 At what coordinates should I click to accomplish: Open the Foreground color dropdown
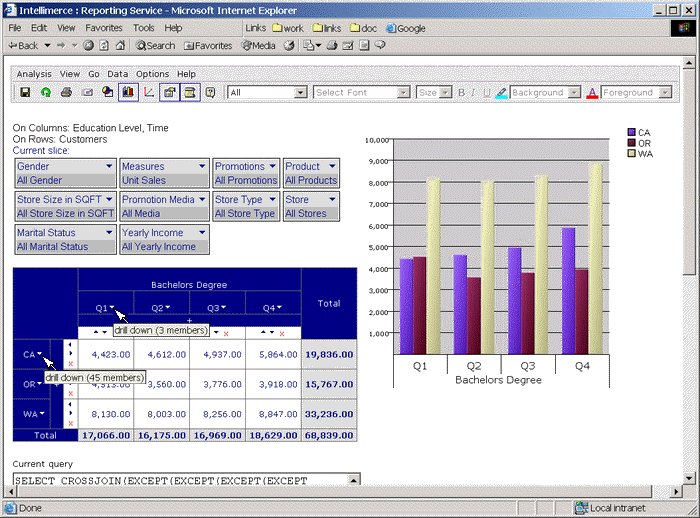coord(665,93)
